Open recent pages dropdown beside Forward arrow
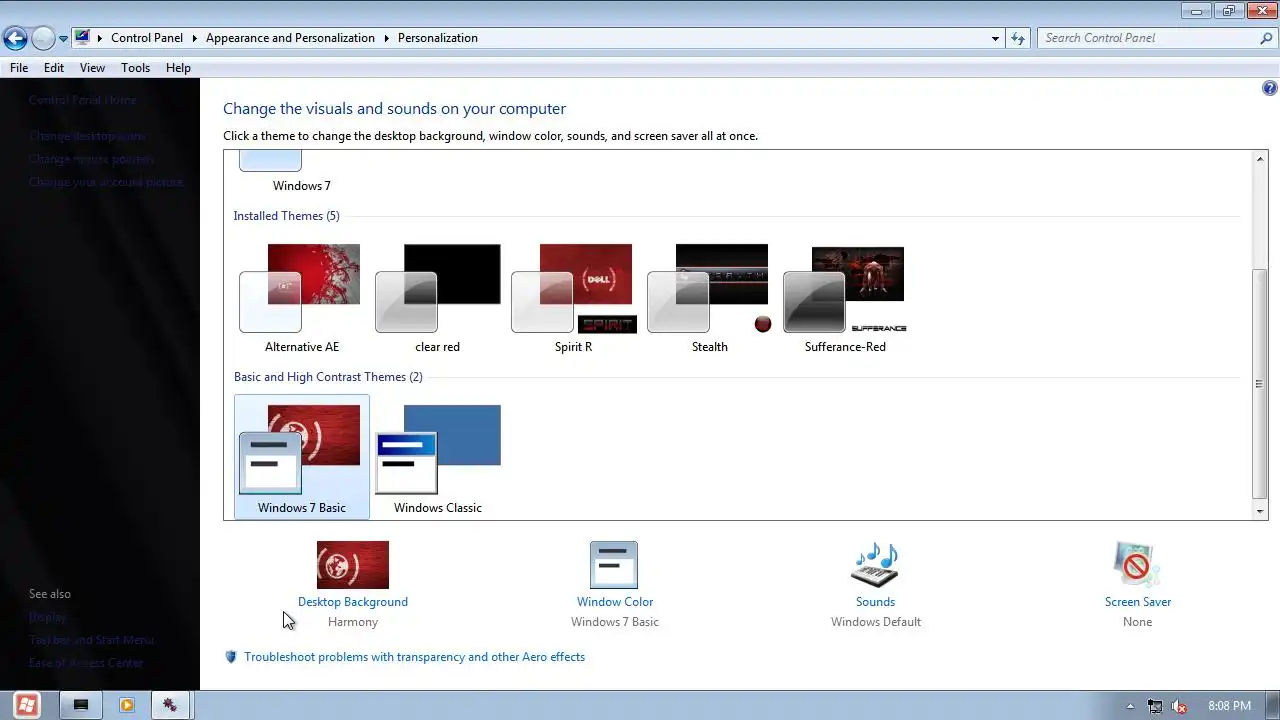 click(x=63, y=39)
